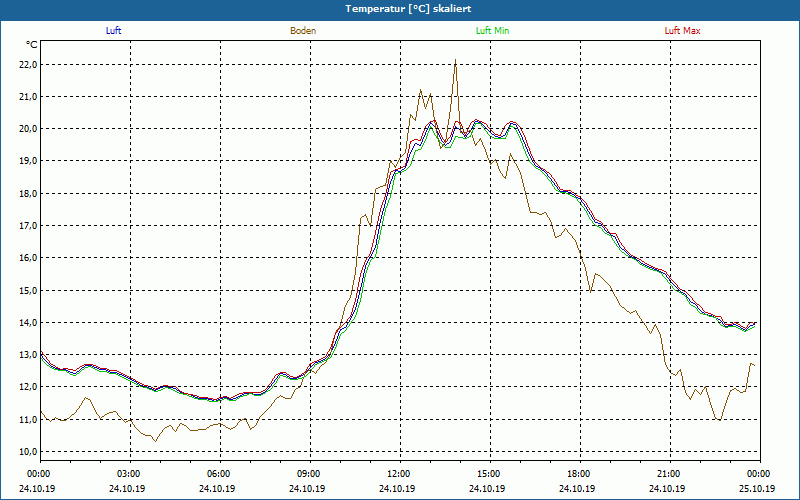Screen dimensions: 800x500
Task: Click the Boden curve peak near 22 °C
Action: tap(455, 60)
